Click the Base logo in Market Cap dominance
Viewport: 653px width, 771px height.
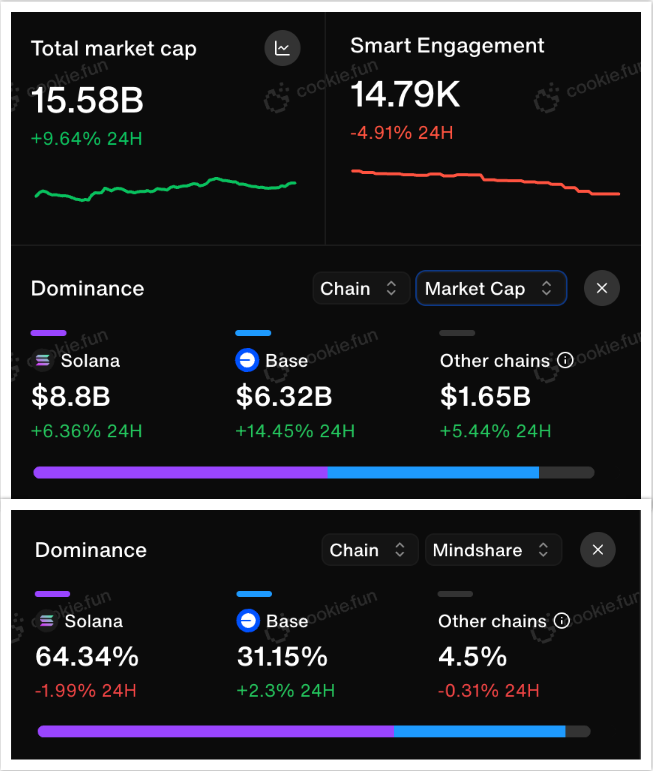tap(247, 361)
